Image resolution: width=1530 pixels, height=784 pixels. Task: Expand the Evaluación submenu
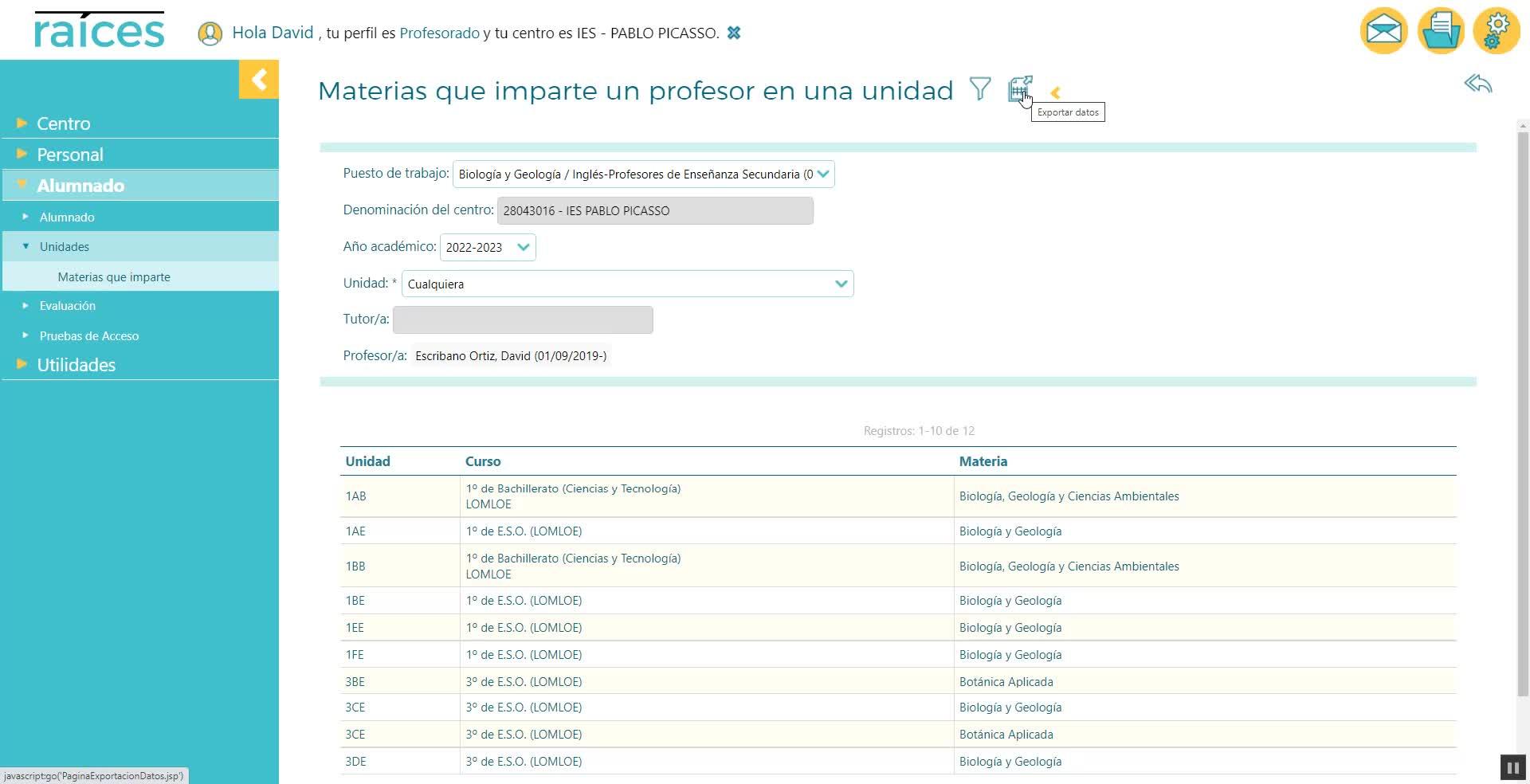click(68, 306)
